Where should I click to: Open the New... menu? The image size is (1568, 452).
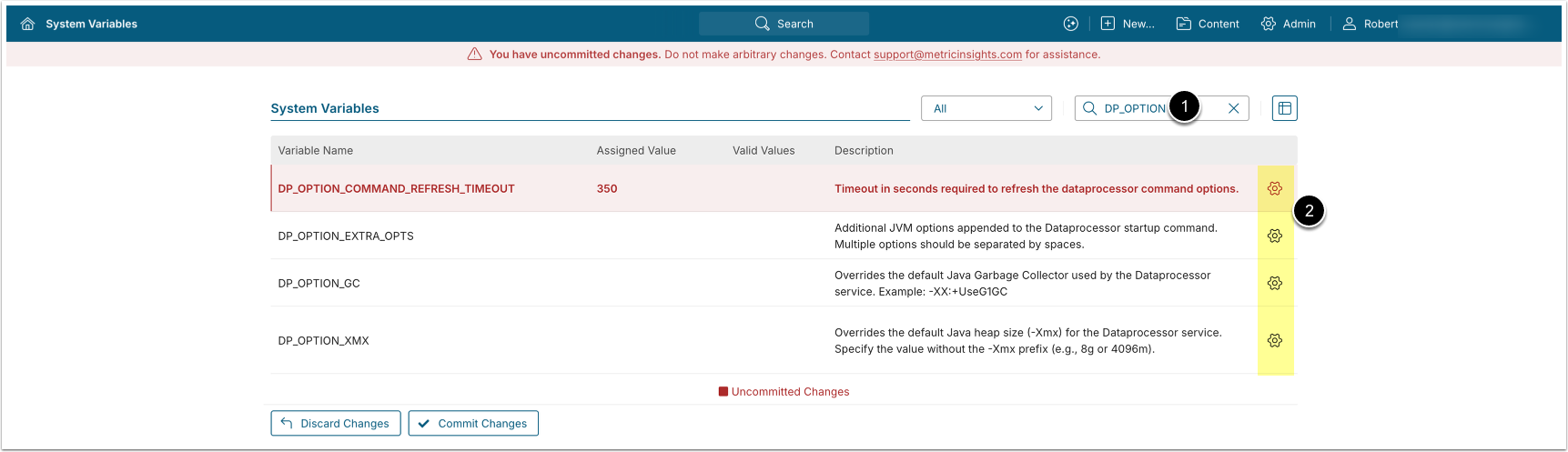click(1128, 24)
